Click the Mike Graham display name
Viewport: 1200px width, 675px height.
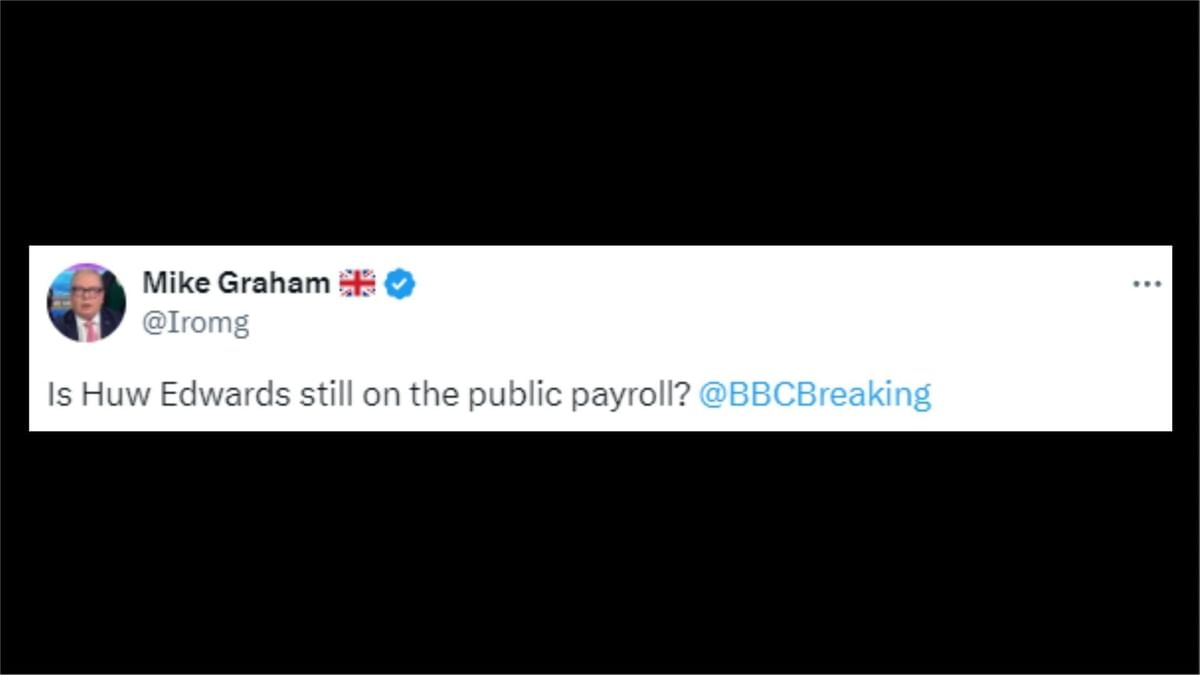236,283
